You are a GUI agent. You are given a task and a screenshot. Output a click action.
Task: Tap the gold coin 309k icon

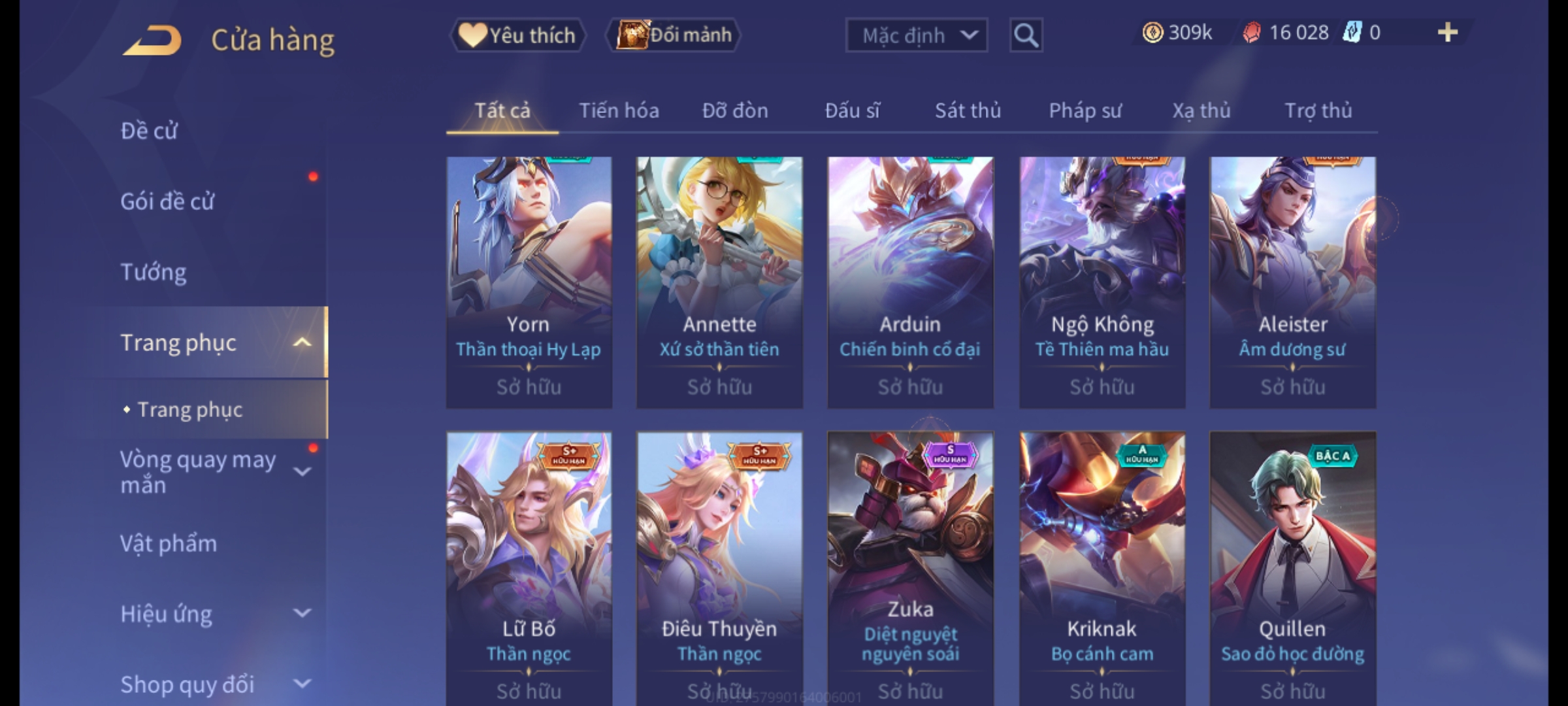click(1152, 33)
